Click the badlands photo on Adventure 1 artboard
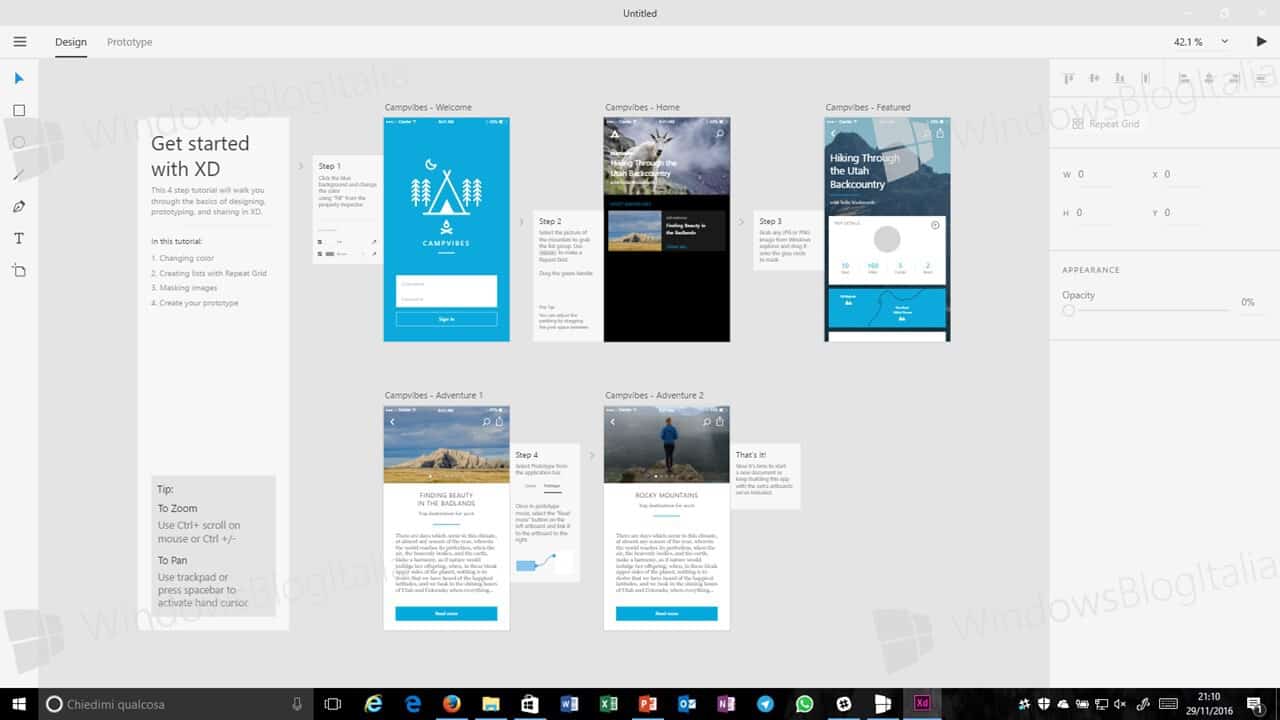This screenshot has height=720, width=1280. (x=446, y=444)
